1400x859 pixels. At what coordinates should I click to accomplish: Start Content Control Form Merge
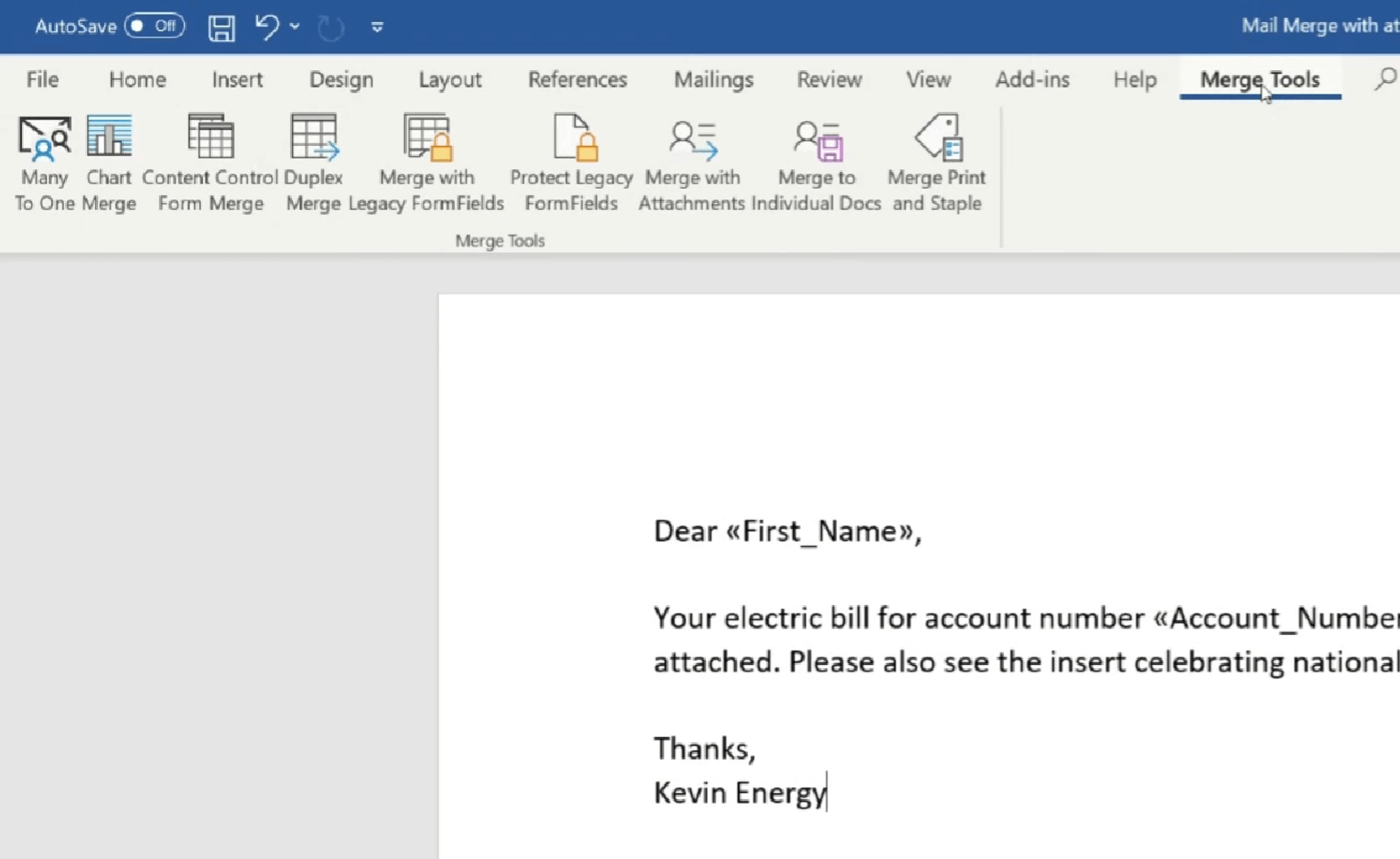click(210, 162)
